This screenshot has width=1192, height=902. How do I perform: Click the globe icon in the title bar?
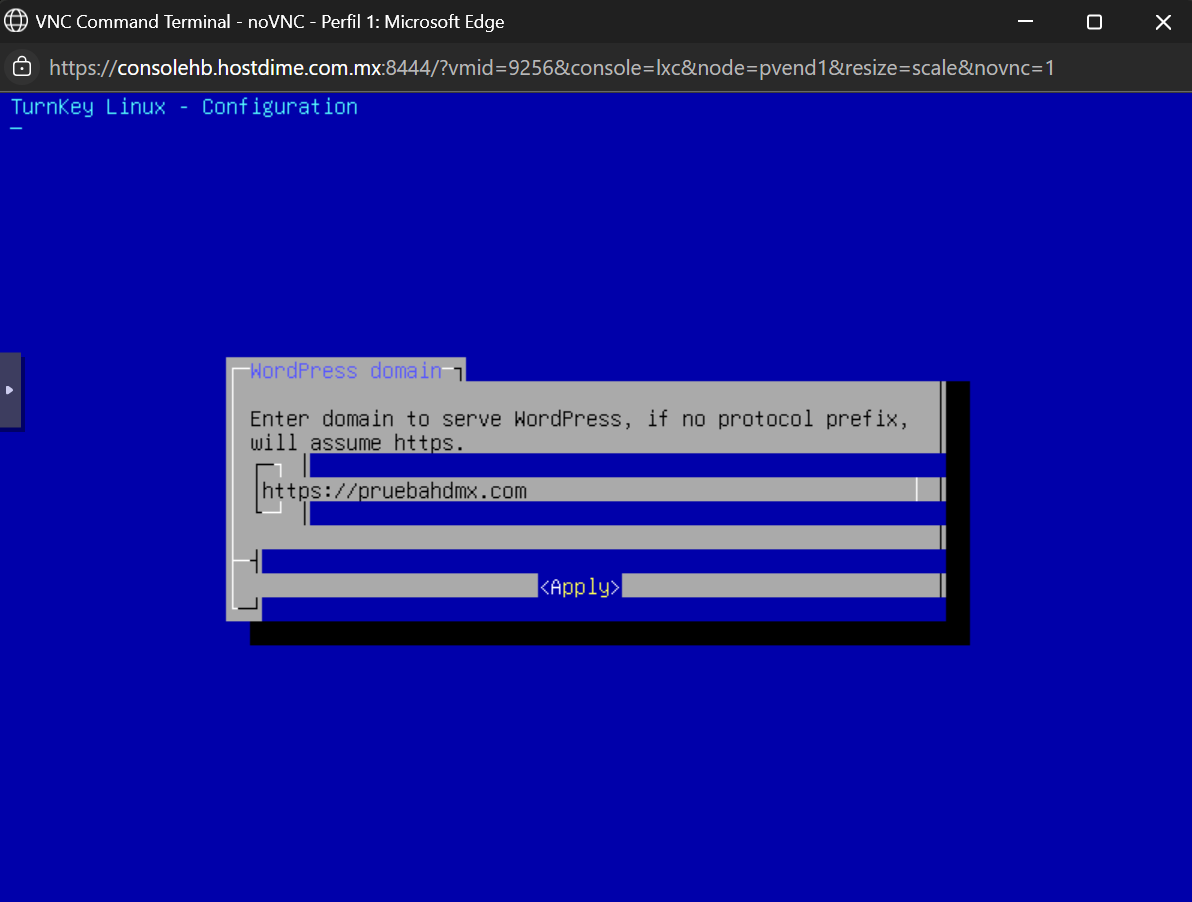16,21
